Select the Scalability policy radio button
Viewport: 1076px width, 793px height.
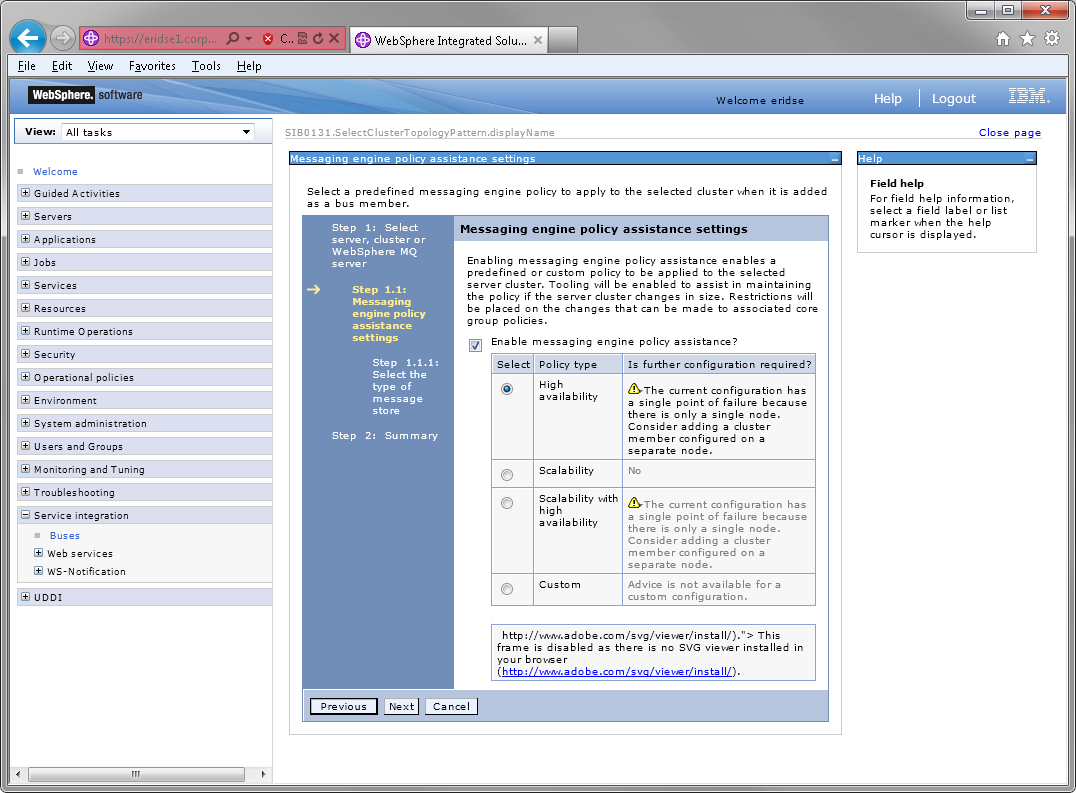click(506, 475)
